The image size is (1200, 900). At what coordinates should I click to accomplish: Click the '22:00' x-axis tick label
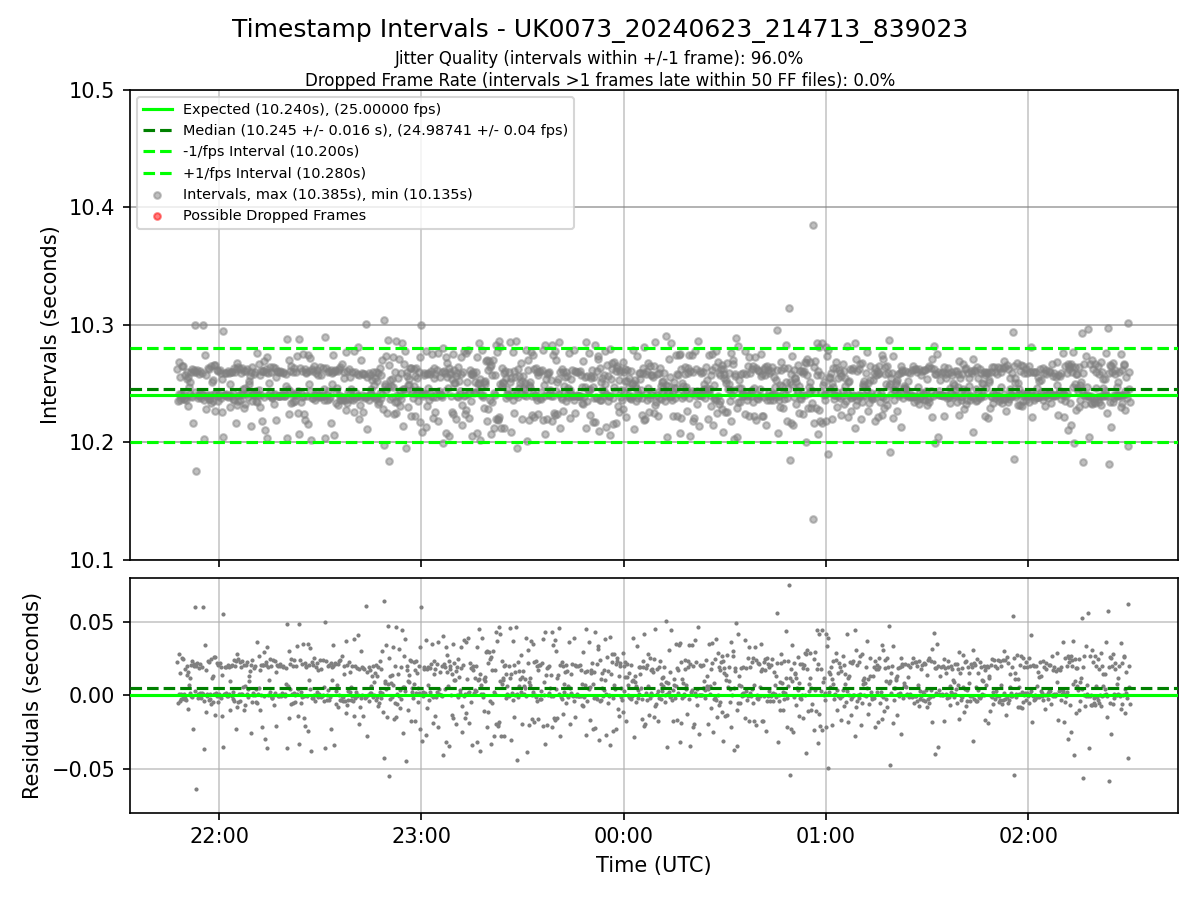pyautogui.click(x=219, y=834)
